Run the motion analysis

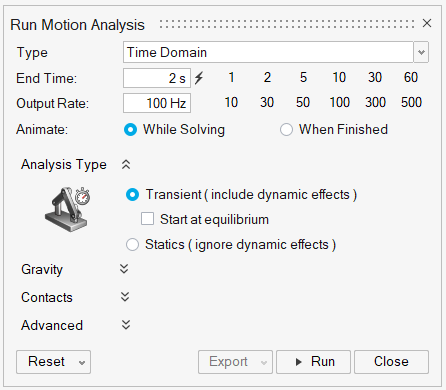(313, 362)
